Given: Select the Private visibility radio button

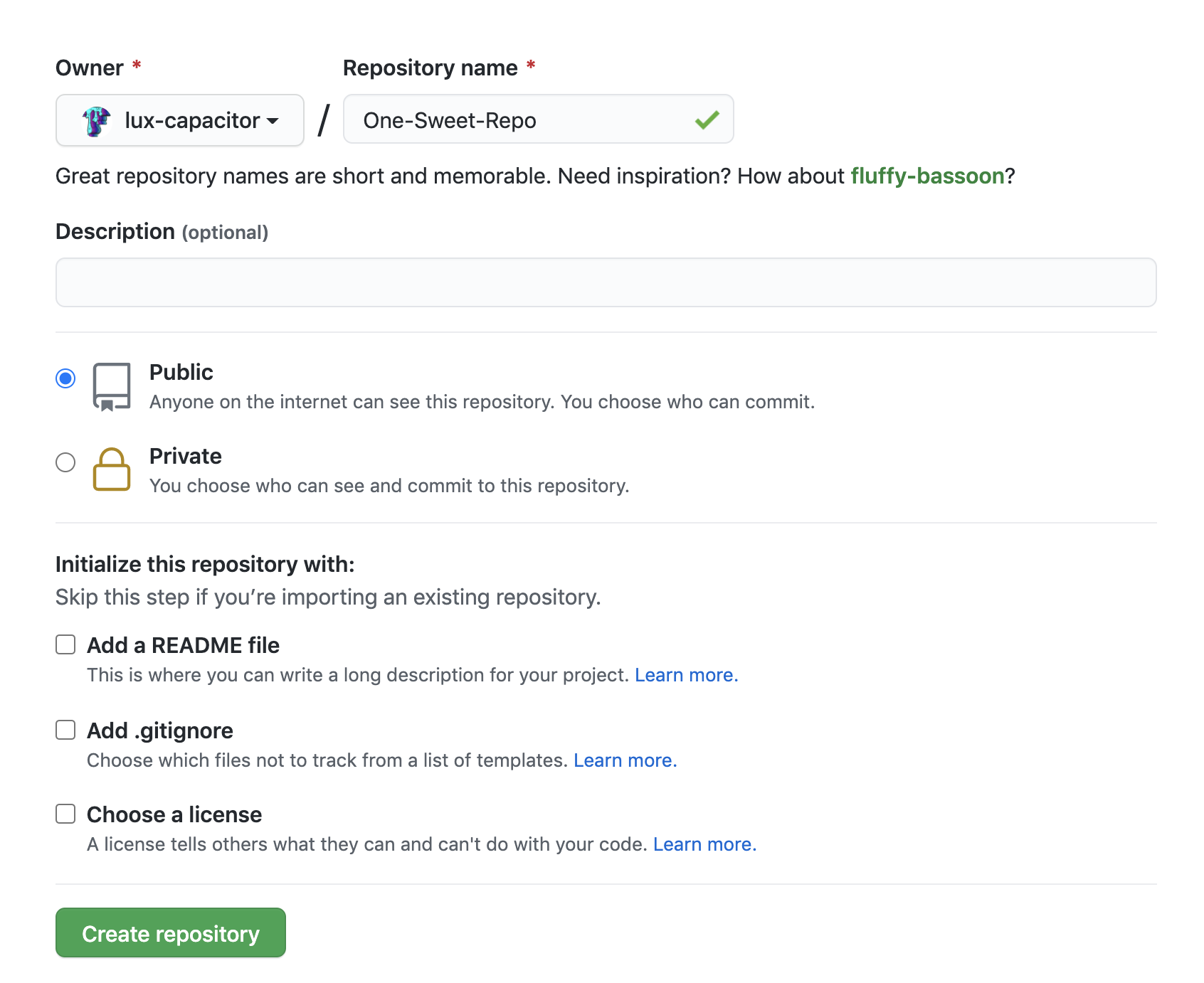Looking at the screenshot, I should (65, 462).
